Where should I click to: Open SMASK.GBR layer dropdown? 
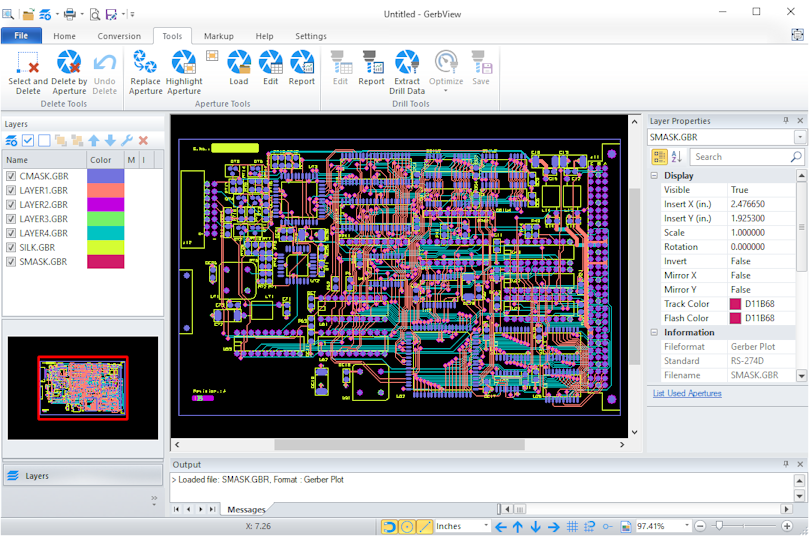(x=800, y=137)
